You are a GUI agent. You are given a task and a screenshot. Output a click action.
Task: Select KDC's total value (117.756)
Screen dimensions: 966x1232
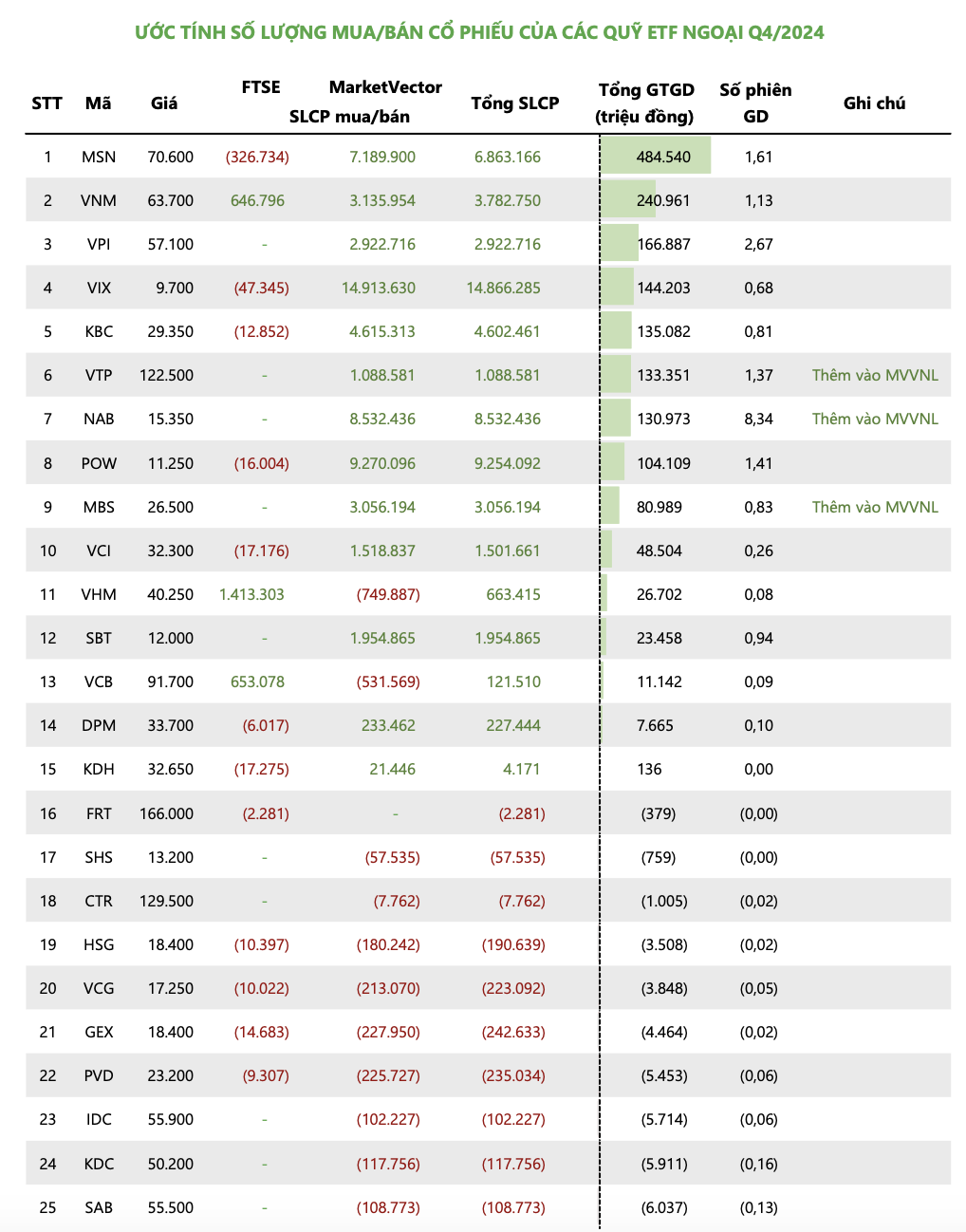click(513, 1164)
